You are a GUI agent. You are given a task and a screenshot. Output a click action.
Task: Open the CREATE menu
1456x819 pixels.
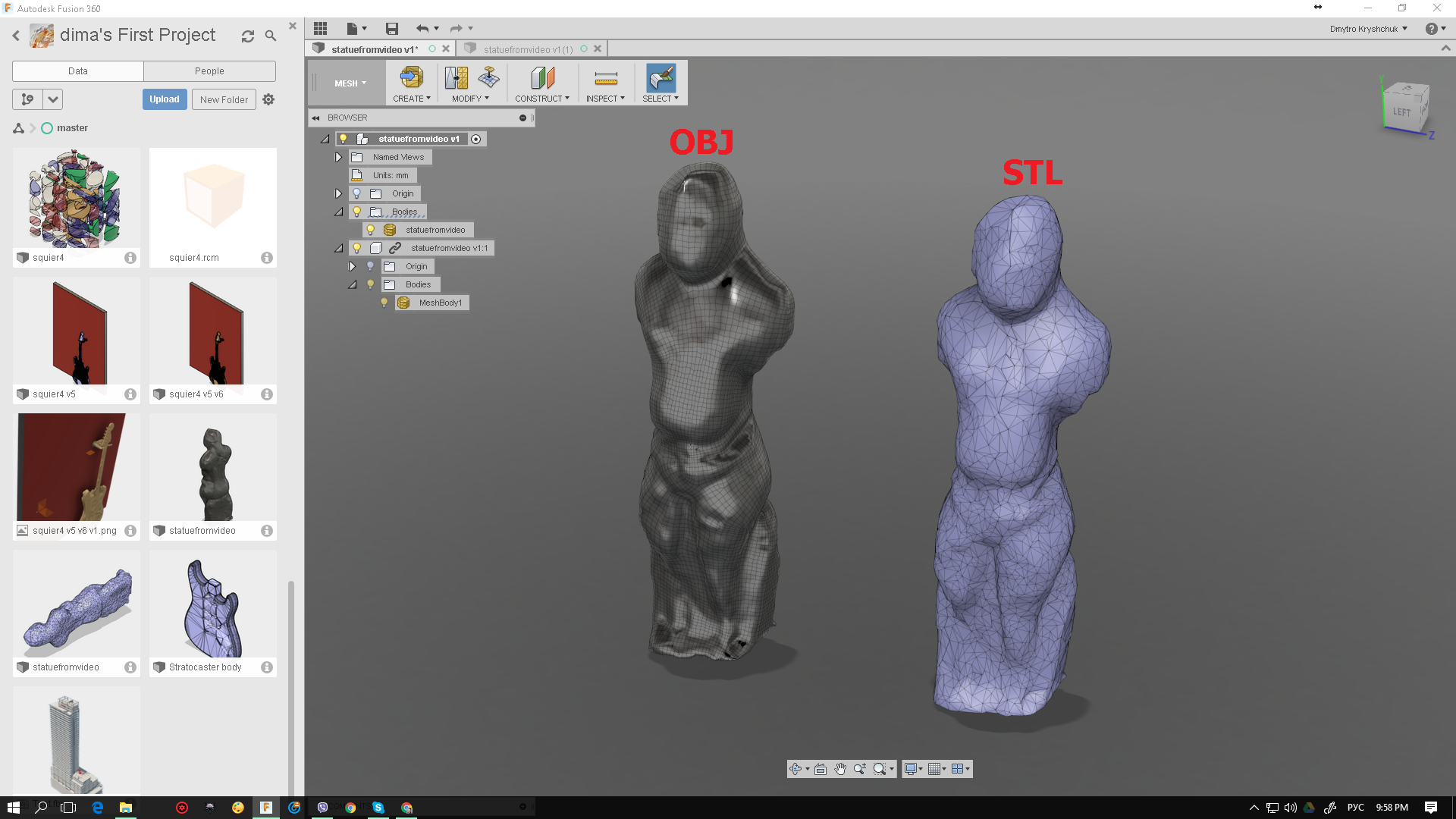pos(412,99)
